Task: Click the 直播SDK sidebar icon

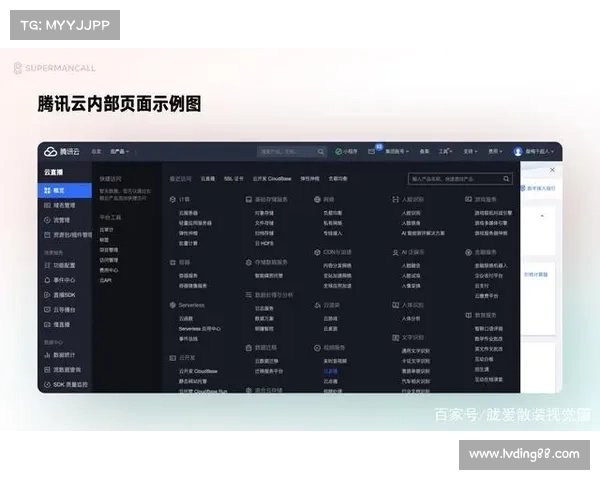Action: coord(47,295)
